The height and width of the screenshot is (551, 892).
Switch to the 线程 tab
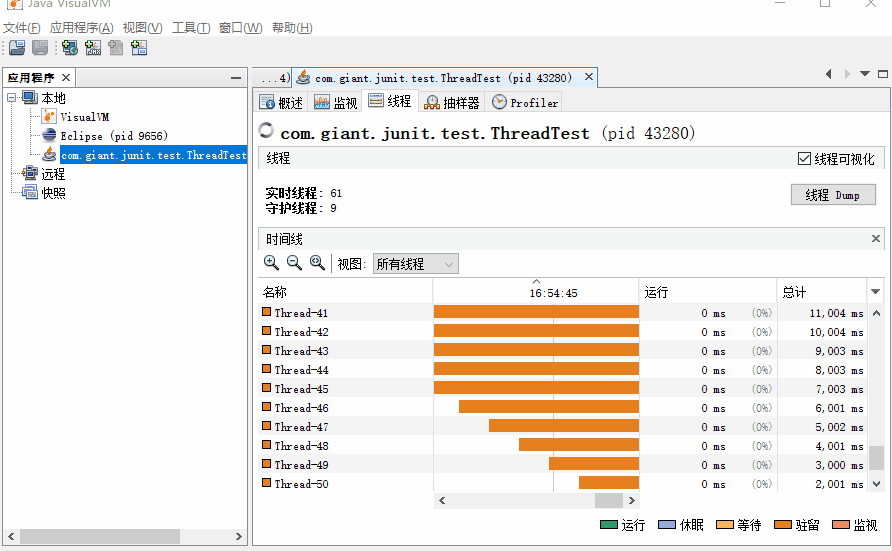(x=390, y=102)
